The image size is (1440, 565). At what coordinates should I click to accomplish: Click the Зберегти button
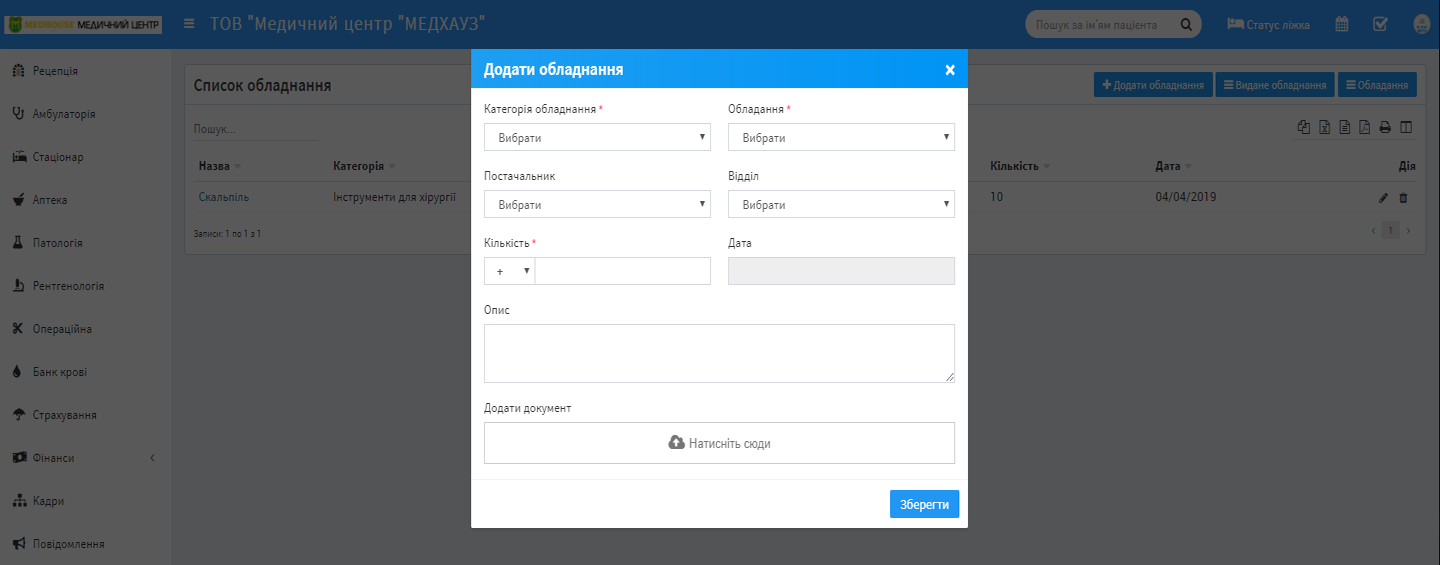pos(924,504)
